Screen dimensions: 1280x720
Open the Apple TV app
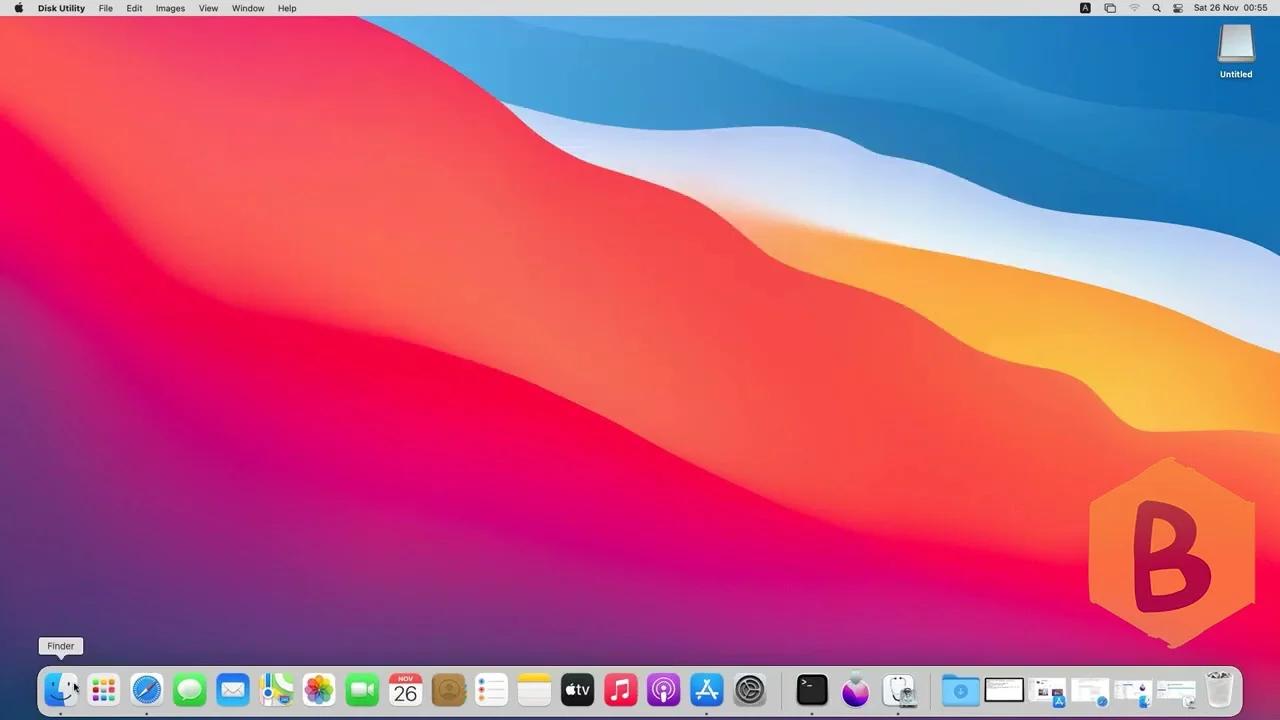(x=577, y=689)
